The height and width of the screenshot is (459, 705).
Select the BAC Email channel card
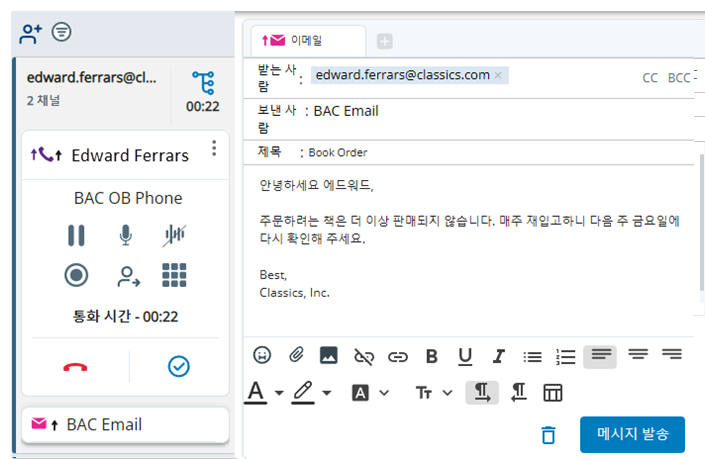point(125,424)
